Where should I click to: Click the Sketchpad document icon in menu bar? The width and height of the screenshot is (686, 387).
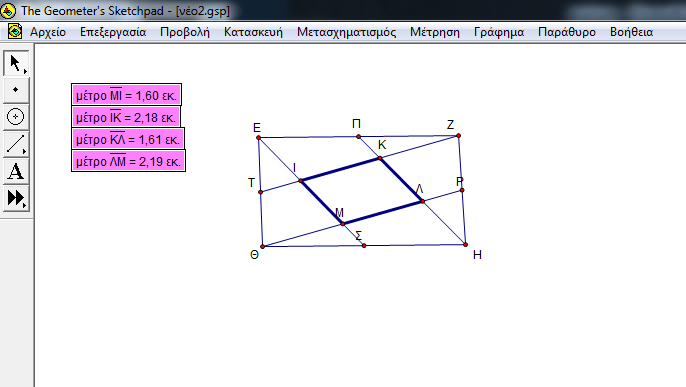[x=15, y=31]
